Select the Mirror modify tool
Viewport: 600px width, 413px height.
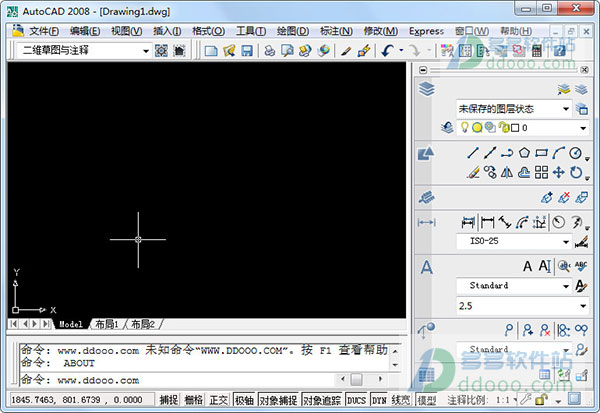pyautogui.click(x=507, y=172)
